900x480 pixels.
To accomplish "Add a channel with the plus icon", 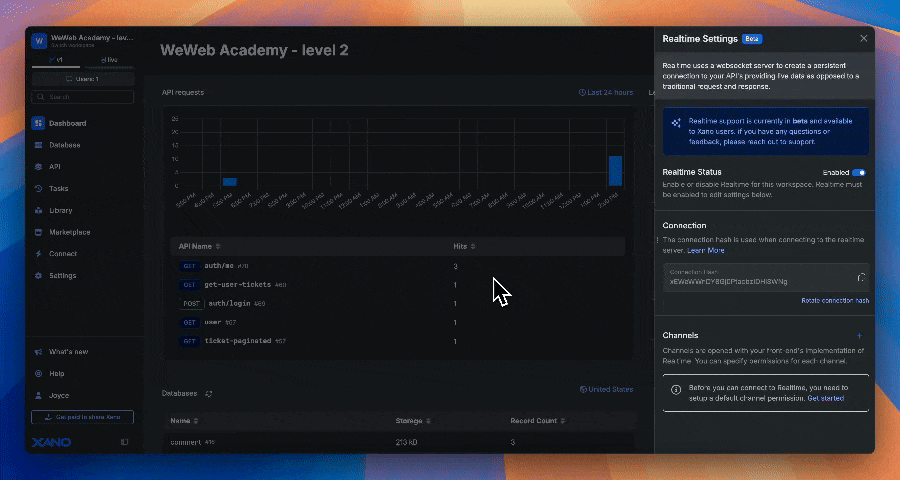I will 859,335.
